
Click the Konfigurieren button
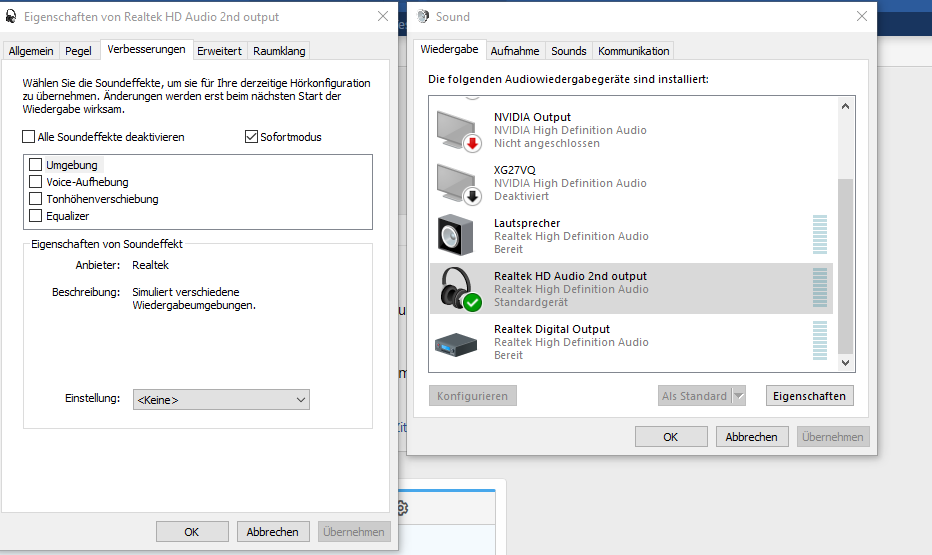tap(473, 396)
